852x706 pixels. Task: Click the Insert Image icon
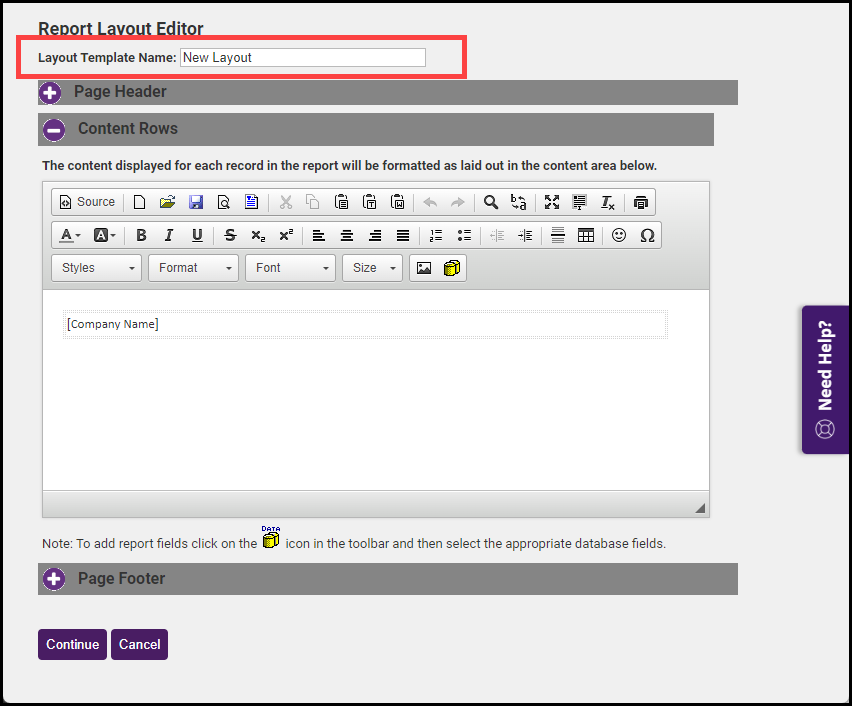424,268
